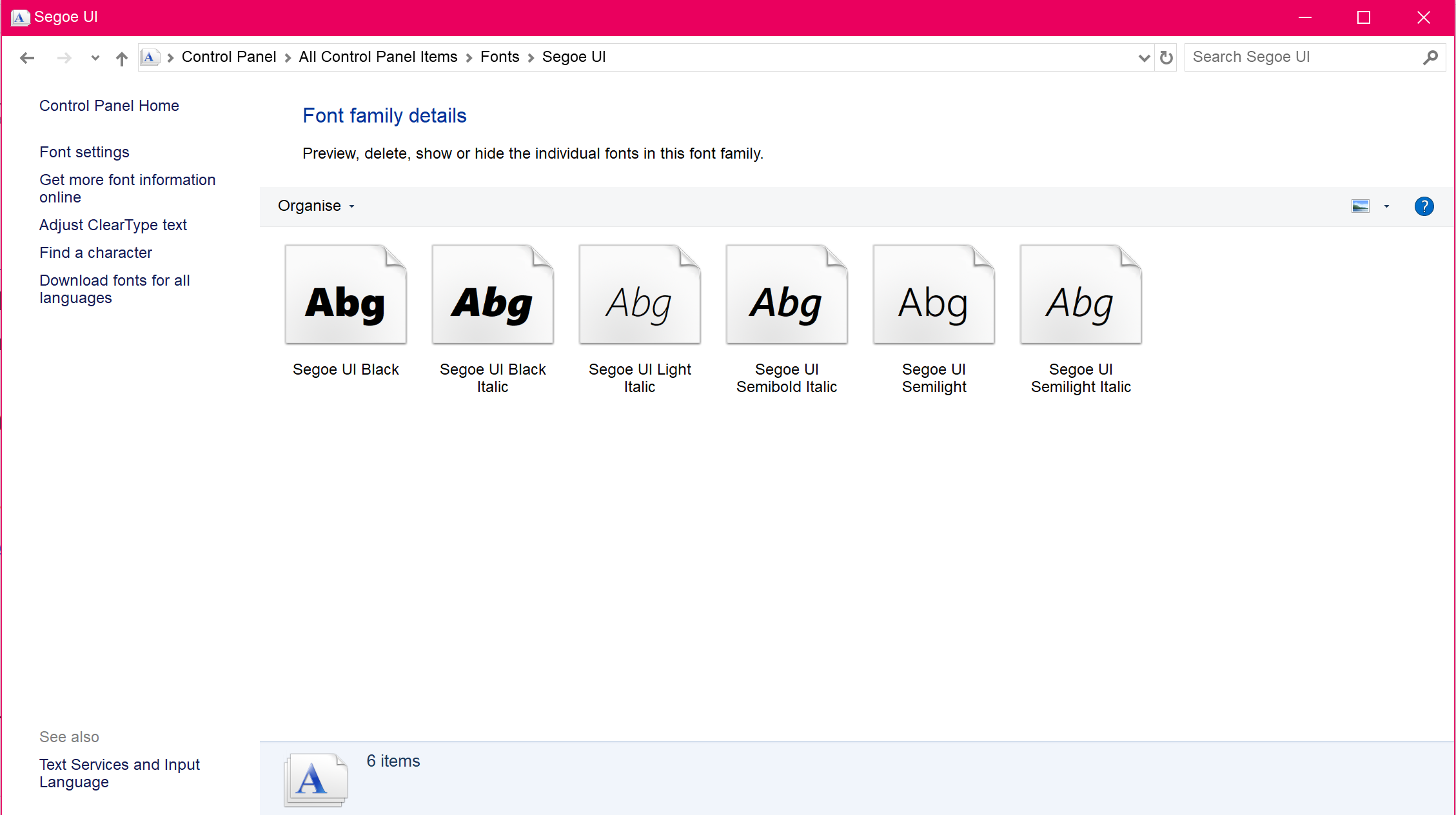Viewport: 1456px width, 815px height.
Task: Open the view options dropdown arrow
Action: tap(1386, 206)
